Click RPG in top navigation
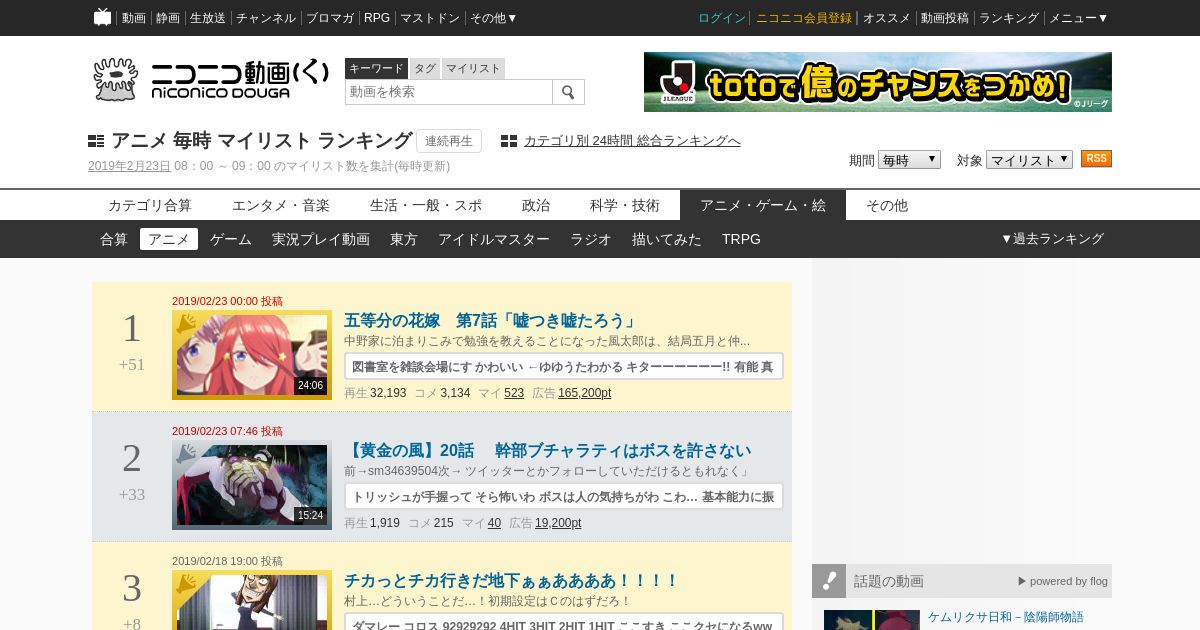Image resolution: width=1200 pixels, height=630 pixels. [377, 18]
